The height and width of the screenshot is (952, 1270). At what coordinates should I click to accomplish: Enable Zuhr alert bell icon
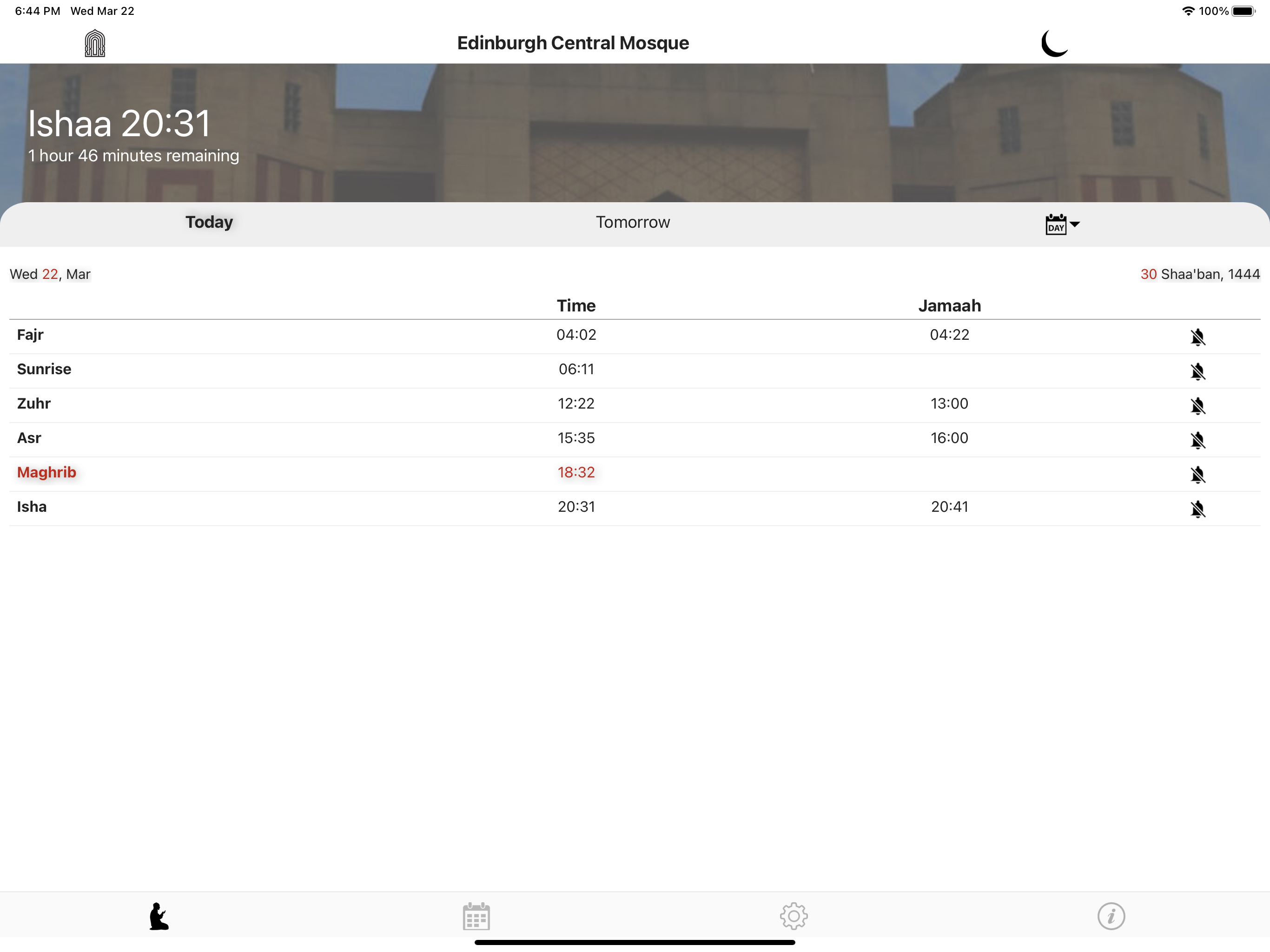(x=1197, y=406)
